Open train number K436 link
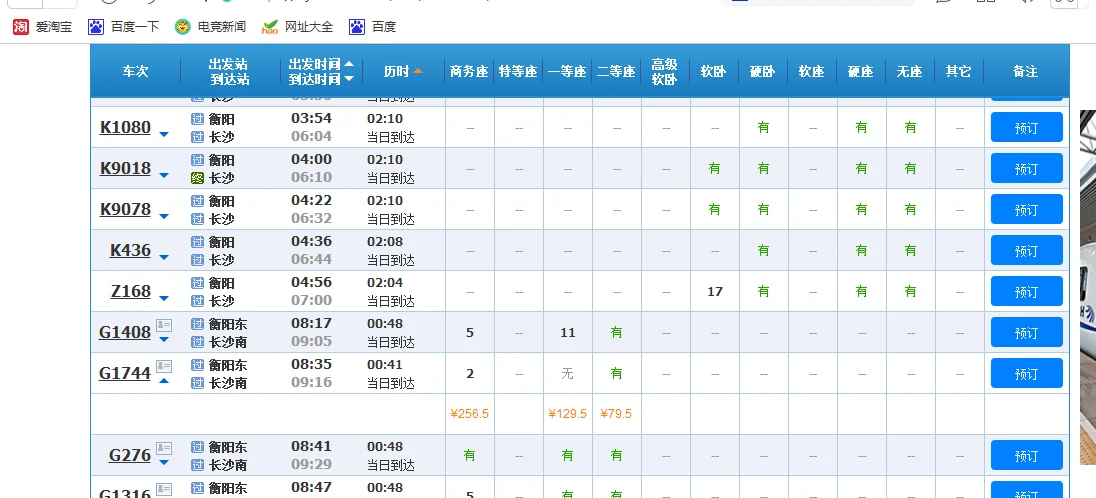1096x498 pixels. click(x=130, y=250)
